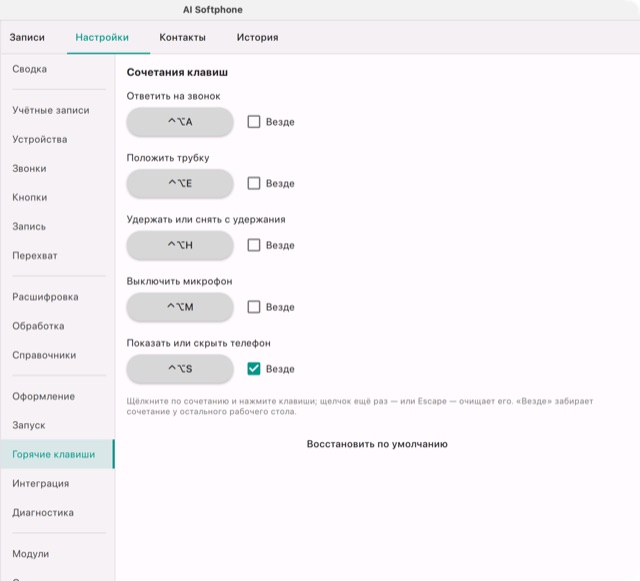
Task: Change the ⌃⌥H hold shortcut
Action: tap(180, 245)
